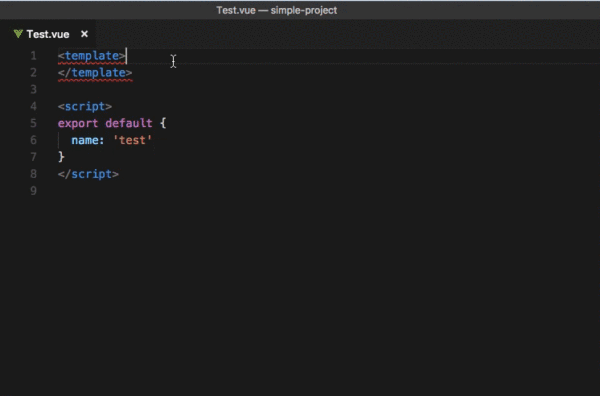The height and width of the screenshot is (396, 600).
Task: Click the opening curly brace after default
Action: tap(163, 123)
